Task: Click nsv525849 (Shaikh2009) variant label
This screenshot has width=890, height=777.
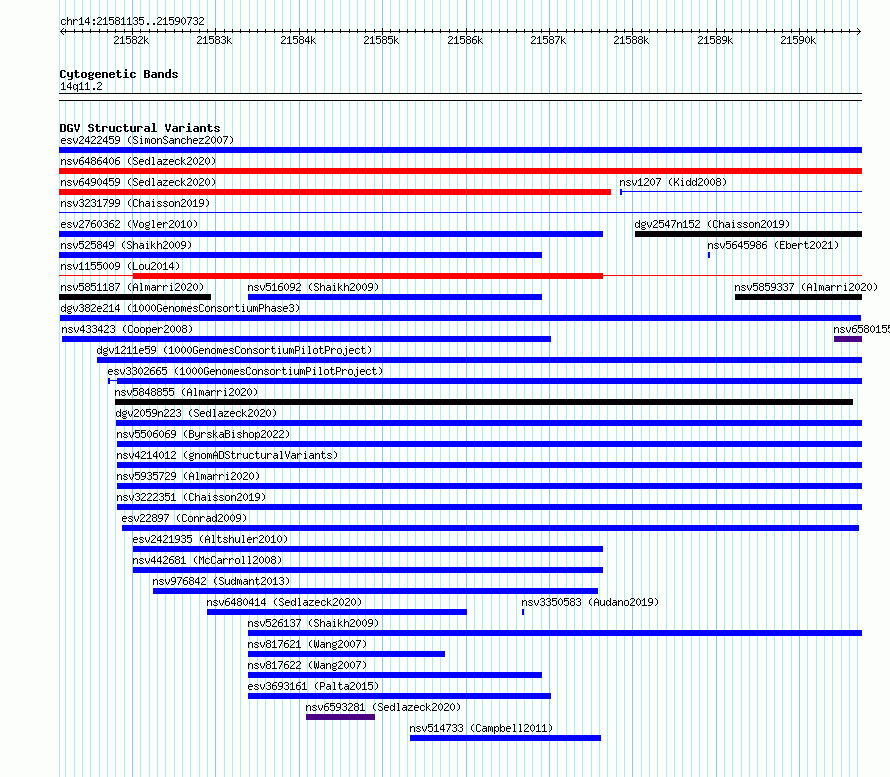Action: pyautogui.click(x=126, y=245)
